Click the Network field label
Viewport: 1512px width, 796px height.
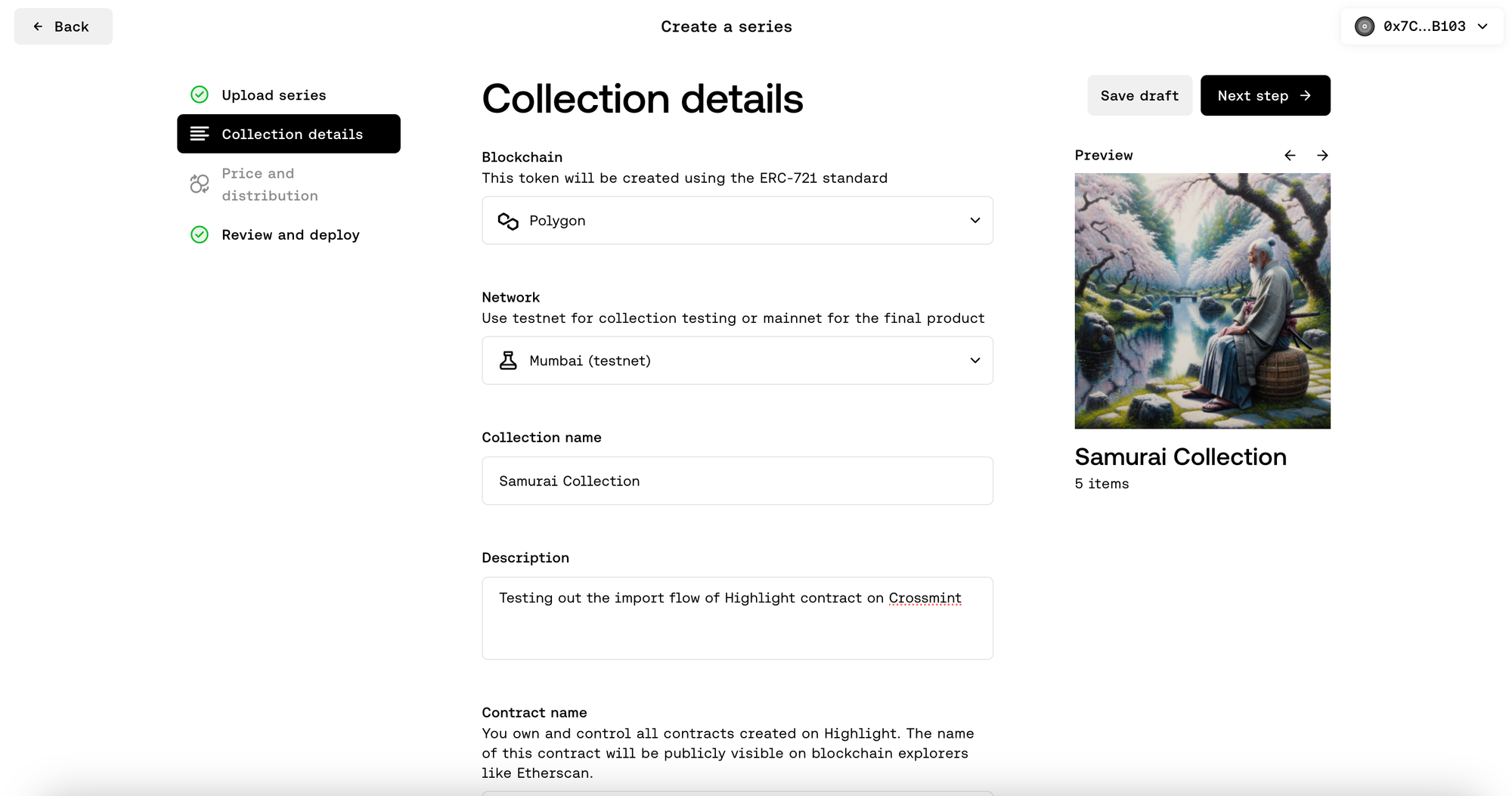tap(510, 297)
